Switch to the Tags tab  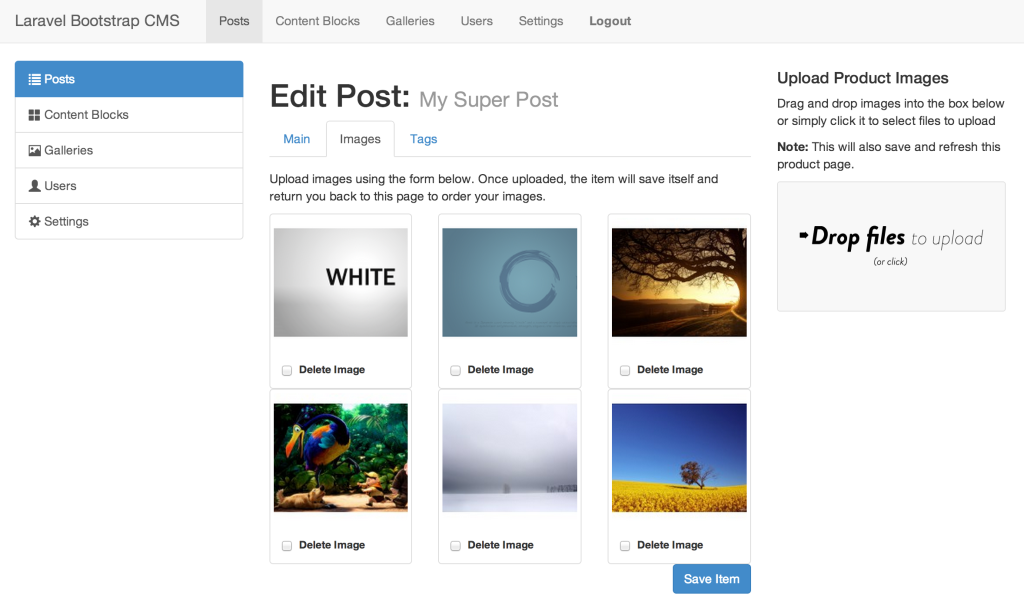click(x=423, y=139)
